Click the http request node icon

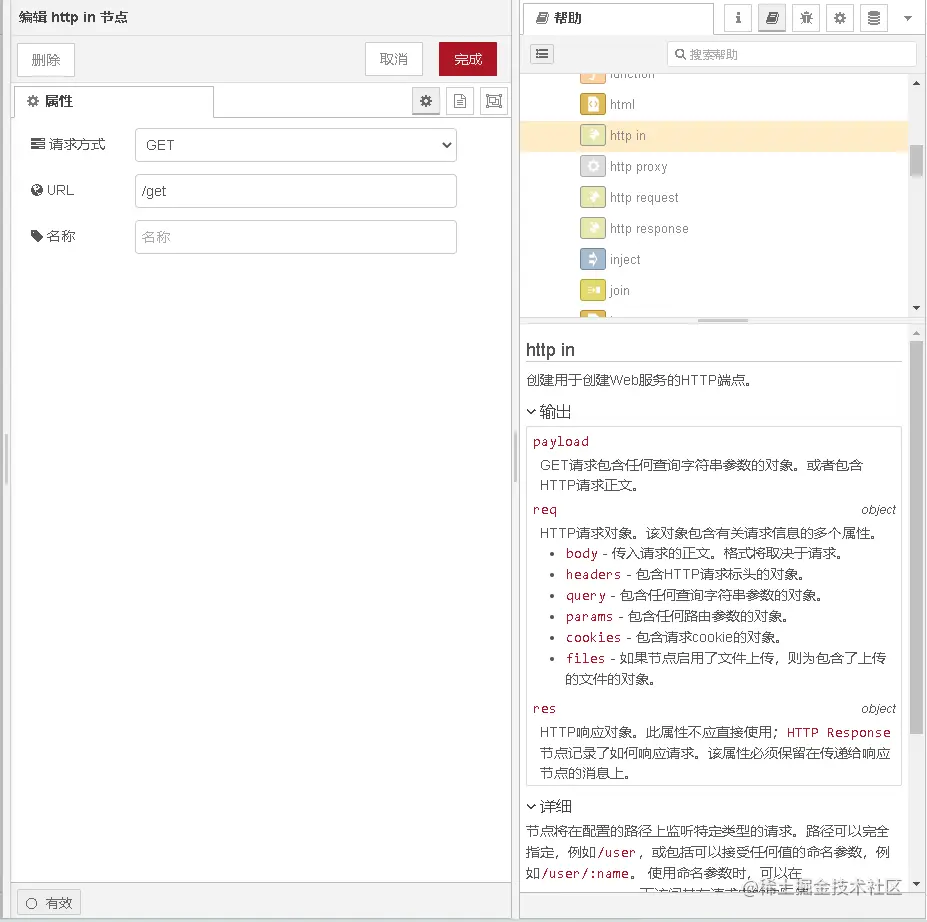point(593,197)
